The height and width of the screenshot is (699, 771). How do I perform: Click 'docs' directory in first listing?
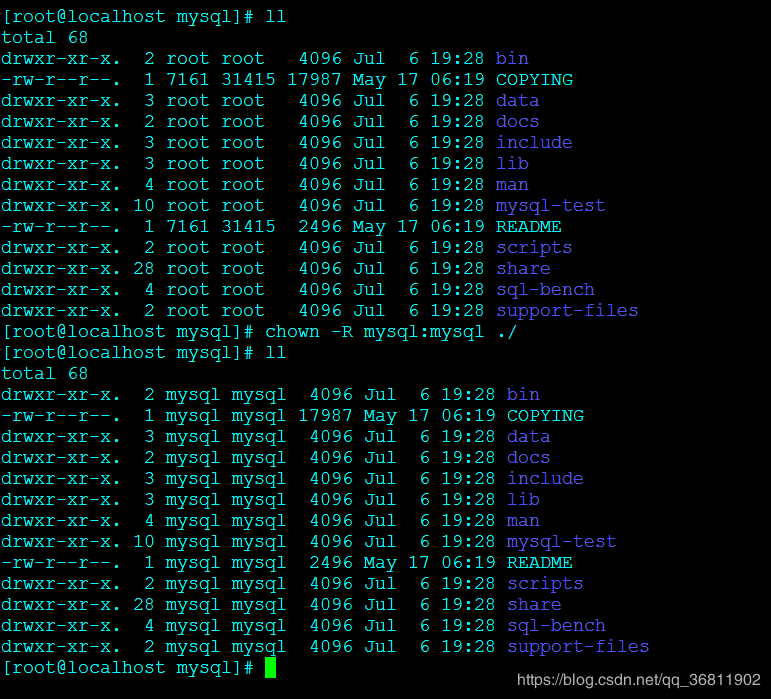tap(517, 121)
